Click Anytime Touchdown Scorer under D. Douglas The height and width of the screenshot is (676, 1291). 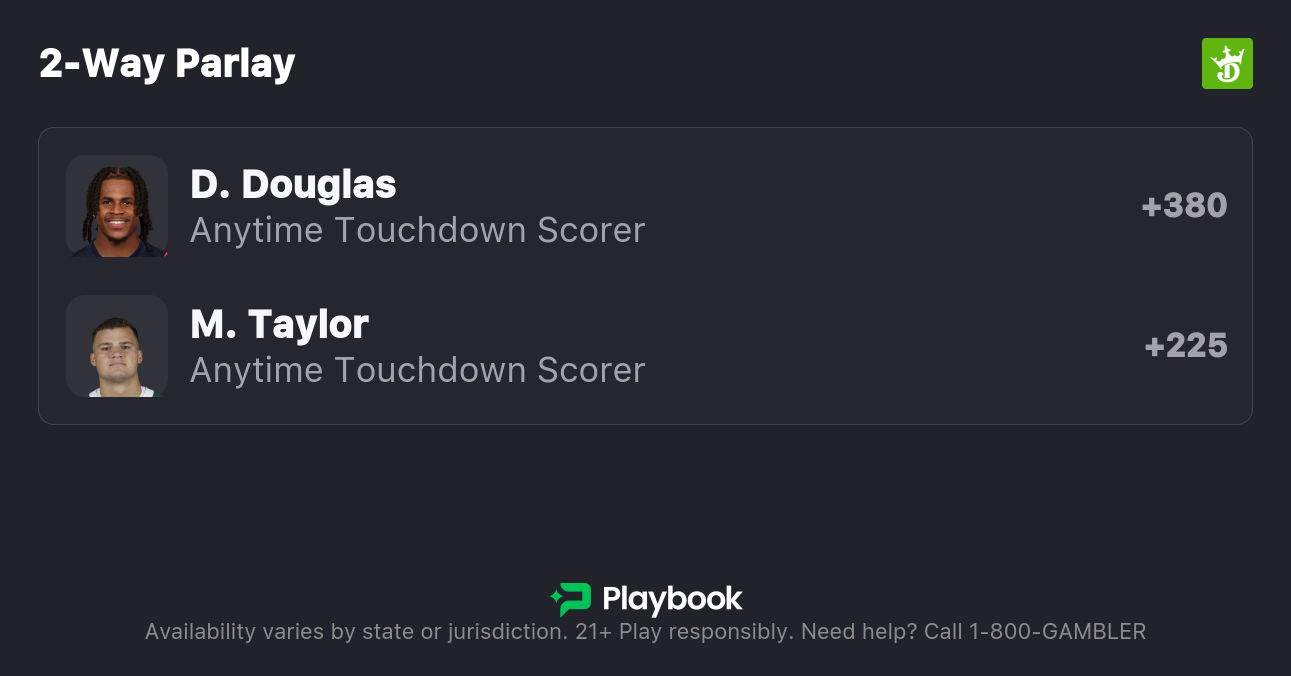point(417,230)
